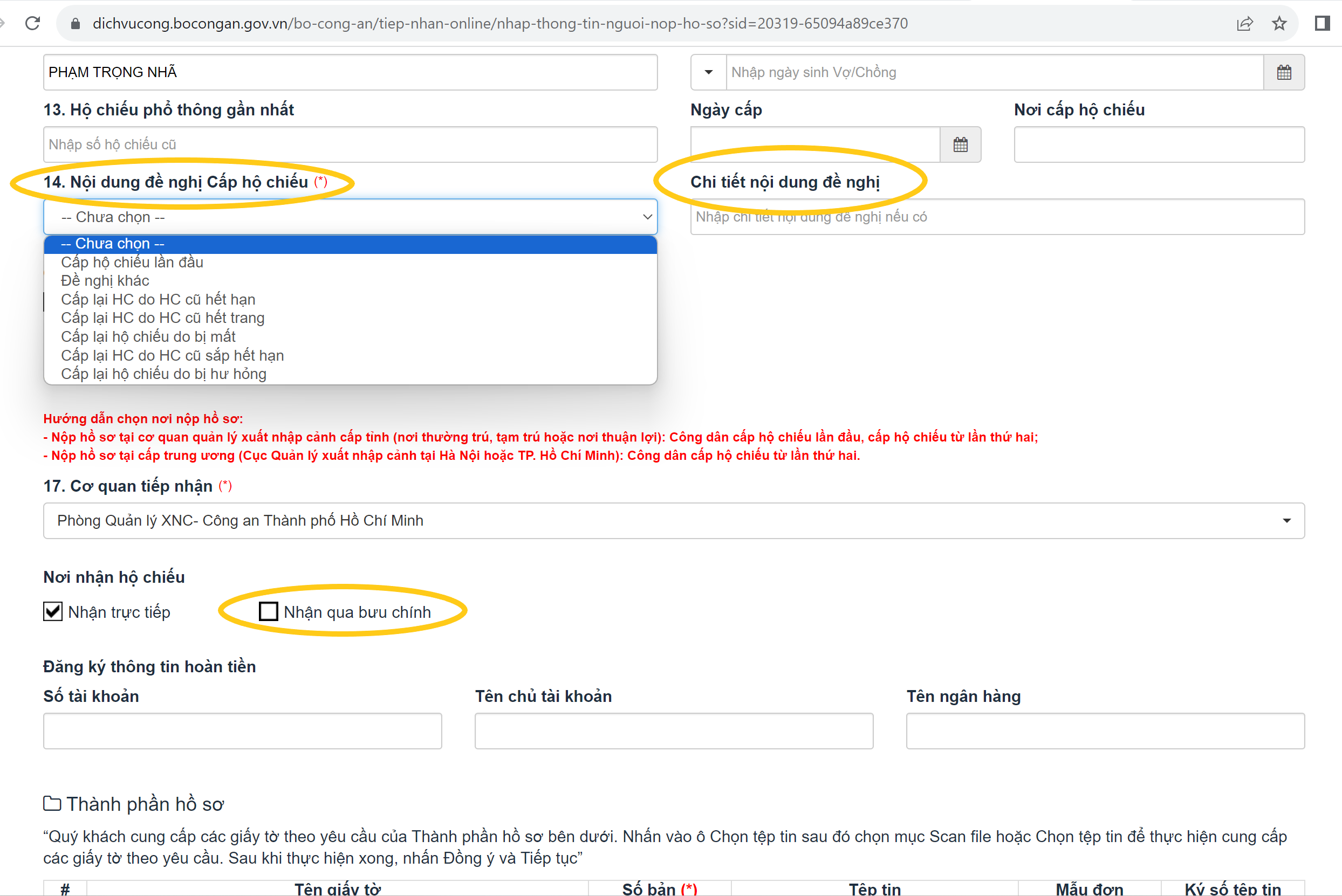
Task: Click the Thành phần hồ sơ folder icon
Action: click(x=52, y=803)
